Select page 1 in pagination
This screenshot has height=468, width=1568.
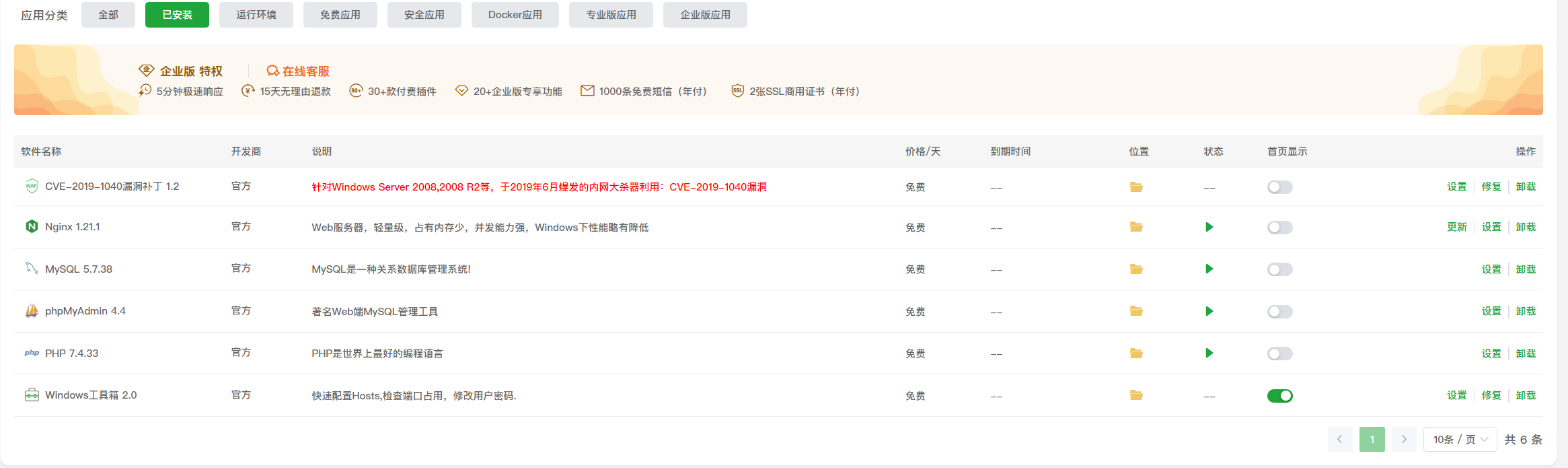(x=1372, y=439)
